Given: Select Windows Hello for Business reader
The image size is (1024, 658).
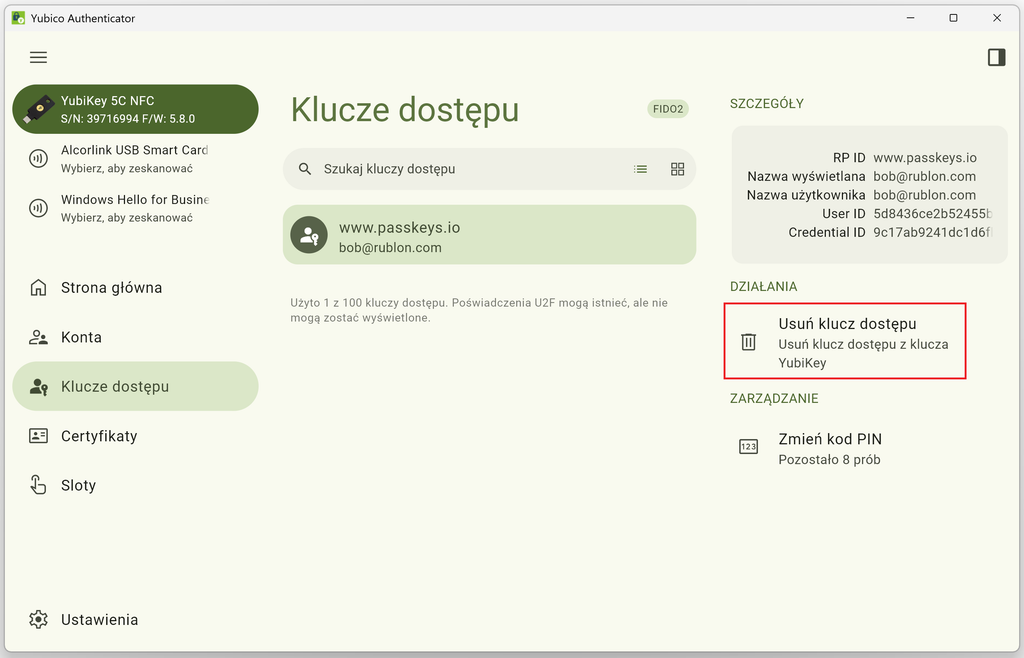Looking at the screenshot, I should coord(135,208).
